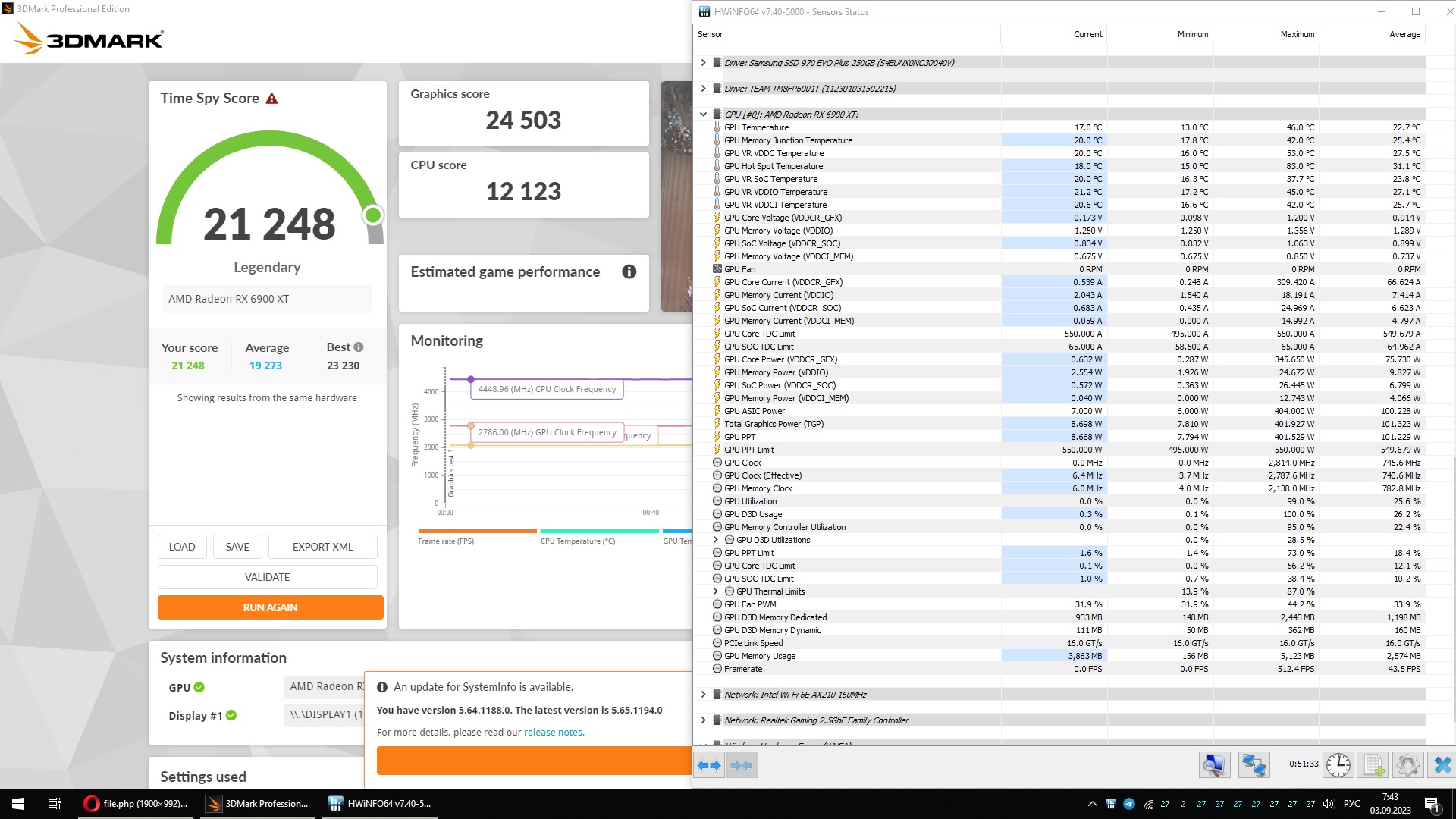Click the info icon beside Estimated game performance
The height and width of the screenshot is (819, 1456).
click(x=629, y=271)
